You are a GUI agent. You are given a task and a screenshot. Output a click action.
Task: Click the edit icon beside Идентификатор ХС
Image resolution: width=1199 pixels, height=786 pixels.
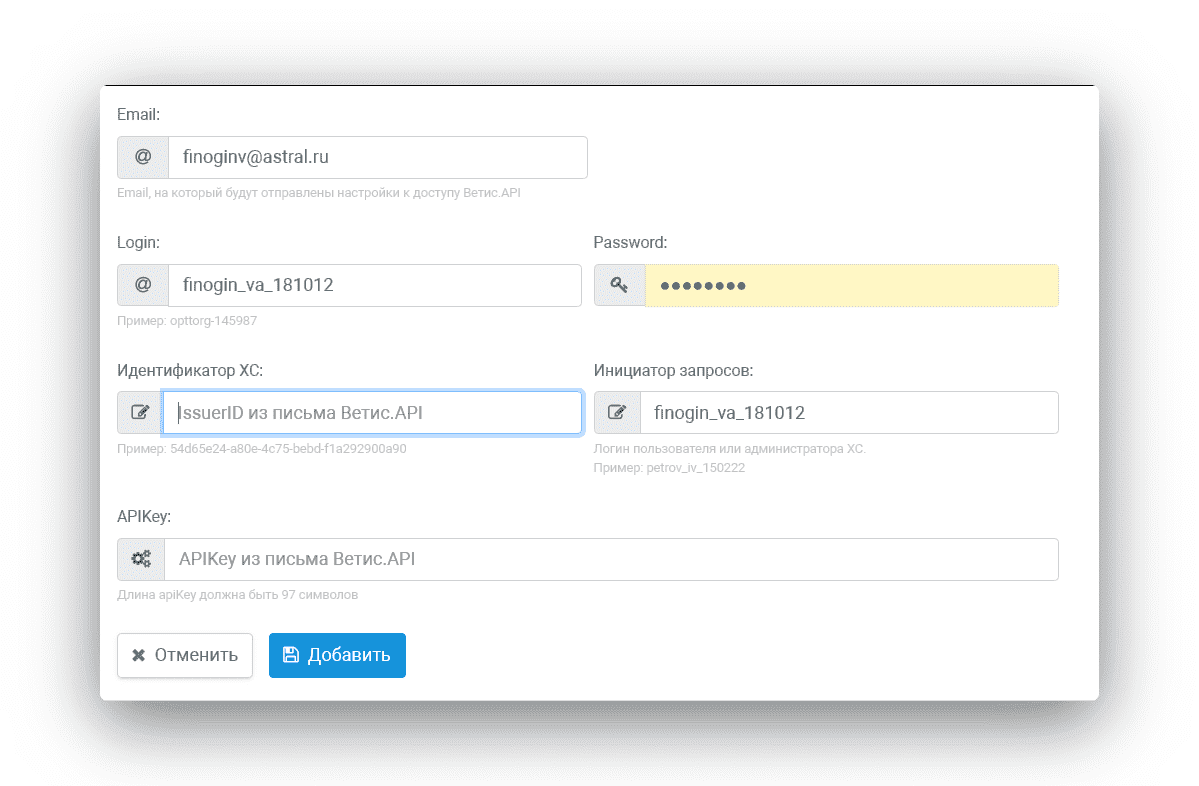[140, 412]
